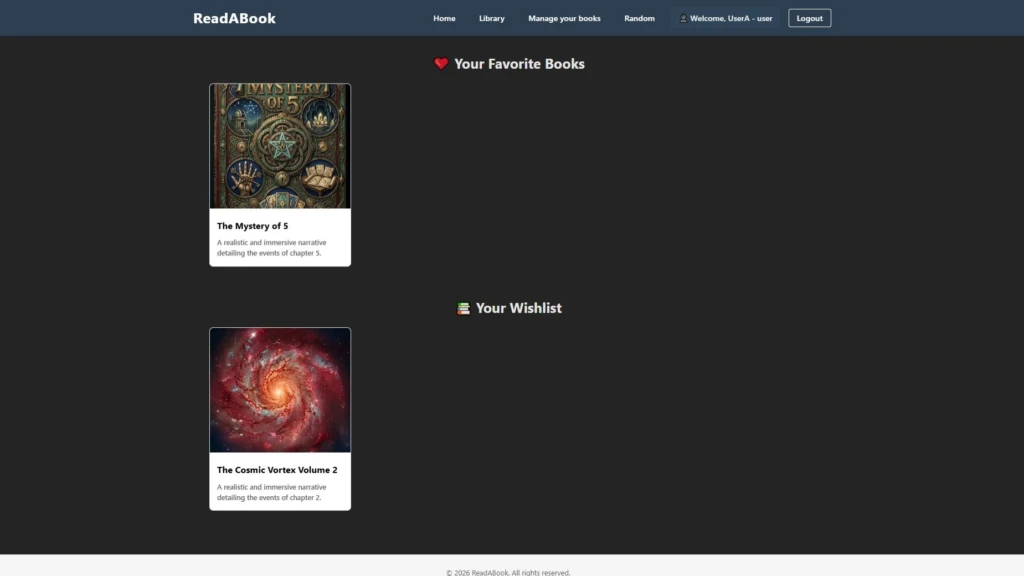This screenshot has height=576, width=1024.
Task: Navigate to the Home menu item
Action: click(444, 17)
